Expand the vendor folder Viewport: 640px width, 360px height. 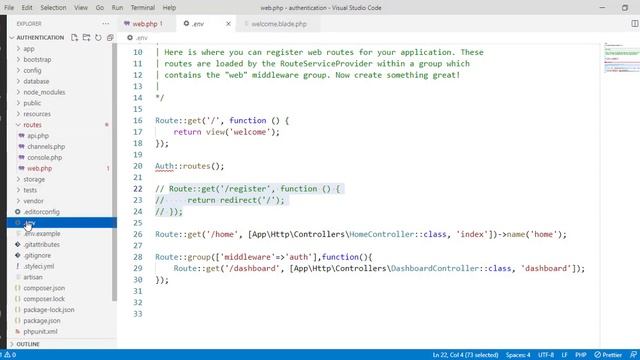[x=18, y=201]
